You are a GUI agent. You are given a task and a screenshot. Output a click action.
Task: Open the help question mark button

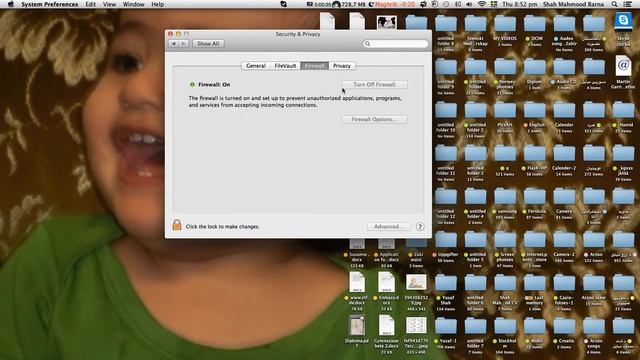420,227
